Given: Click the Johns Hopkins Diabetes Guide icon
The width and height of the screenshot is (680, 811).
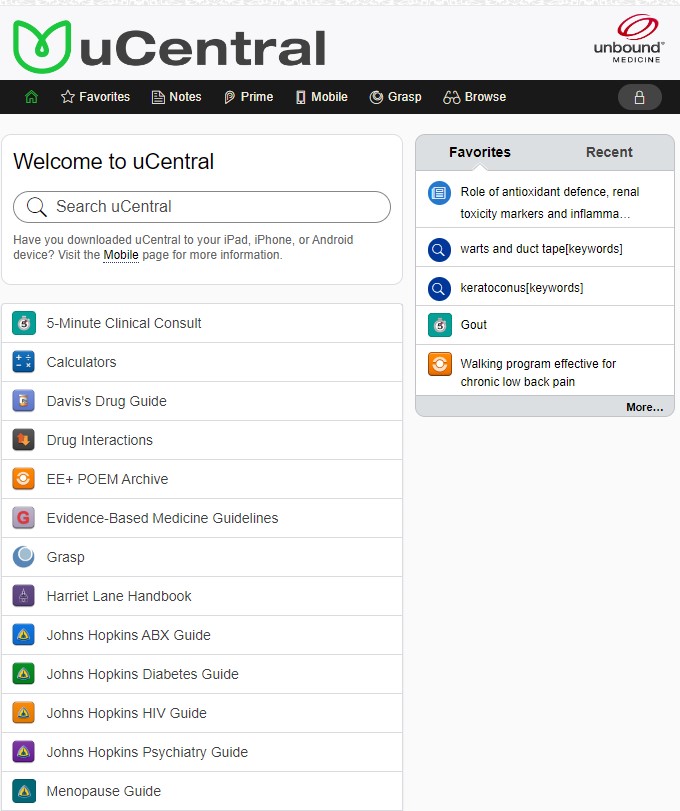Looking at the screenshot, I should (24, 674).
